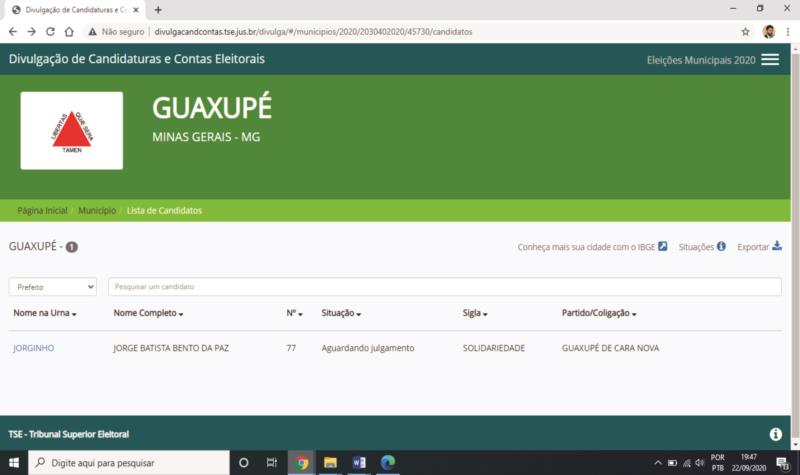Sort by Nº column
This screenshot has width=800, height=475.
coord(294,313)
